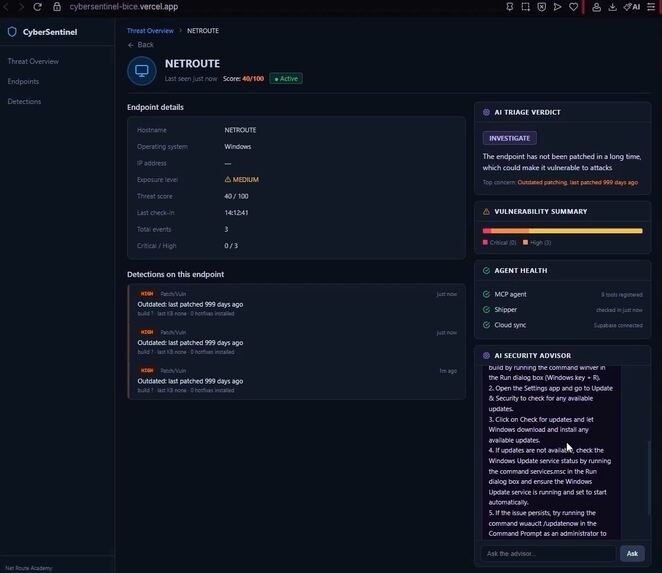Click the pin icon in browser toolbar
662x573 pixels.
click(510, 7)
